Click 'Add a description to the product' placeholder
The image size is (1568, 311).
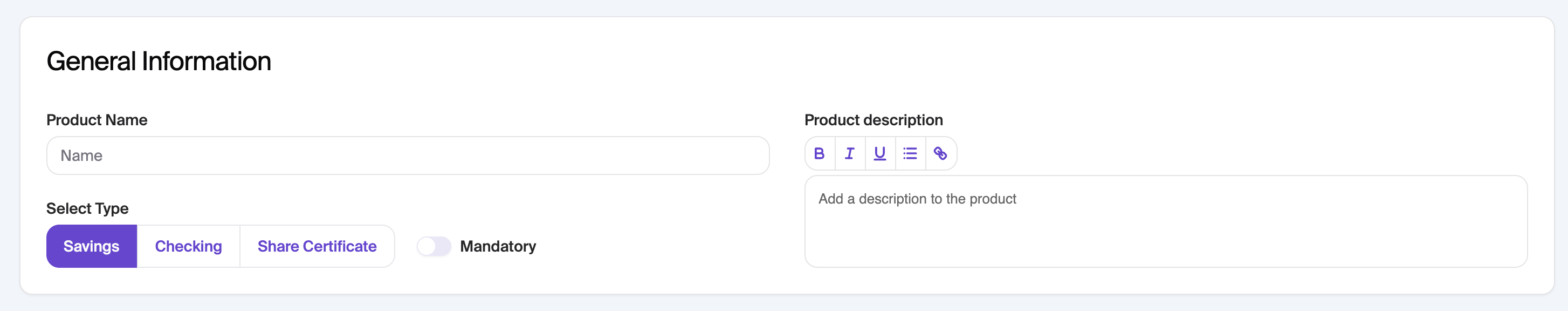point(917,199)
